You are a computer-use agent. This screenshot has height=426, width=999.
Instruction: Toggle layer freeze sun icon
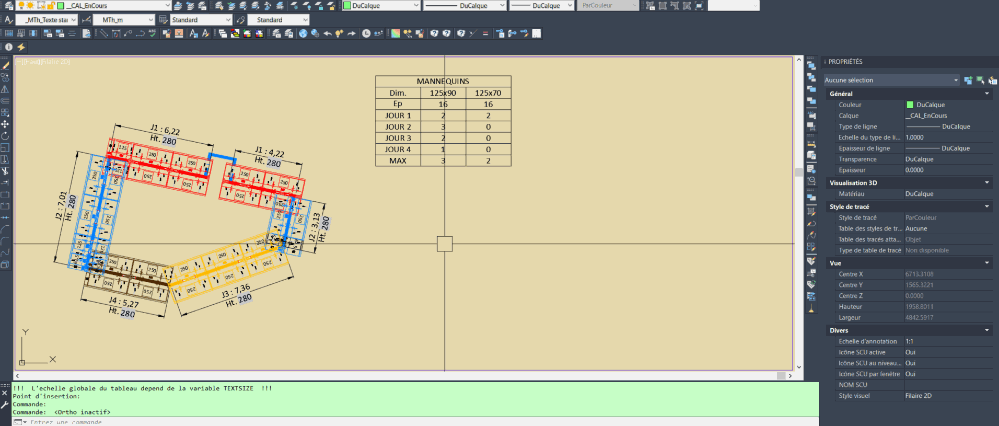[30, 5]
